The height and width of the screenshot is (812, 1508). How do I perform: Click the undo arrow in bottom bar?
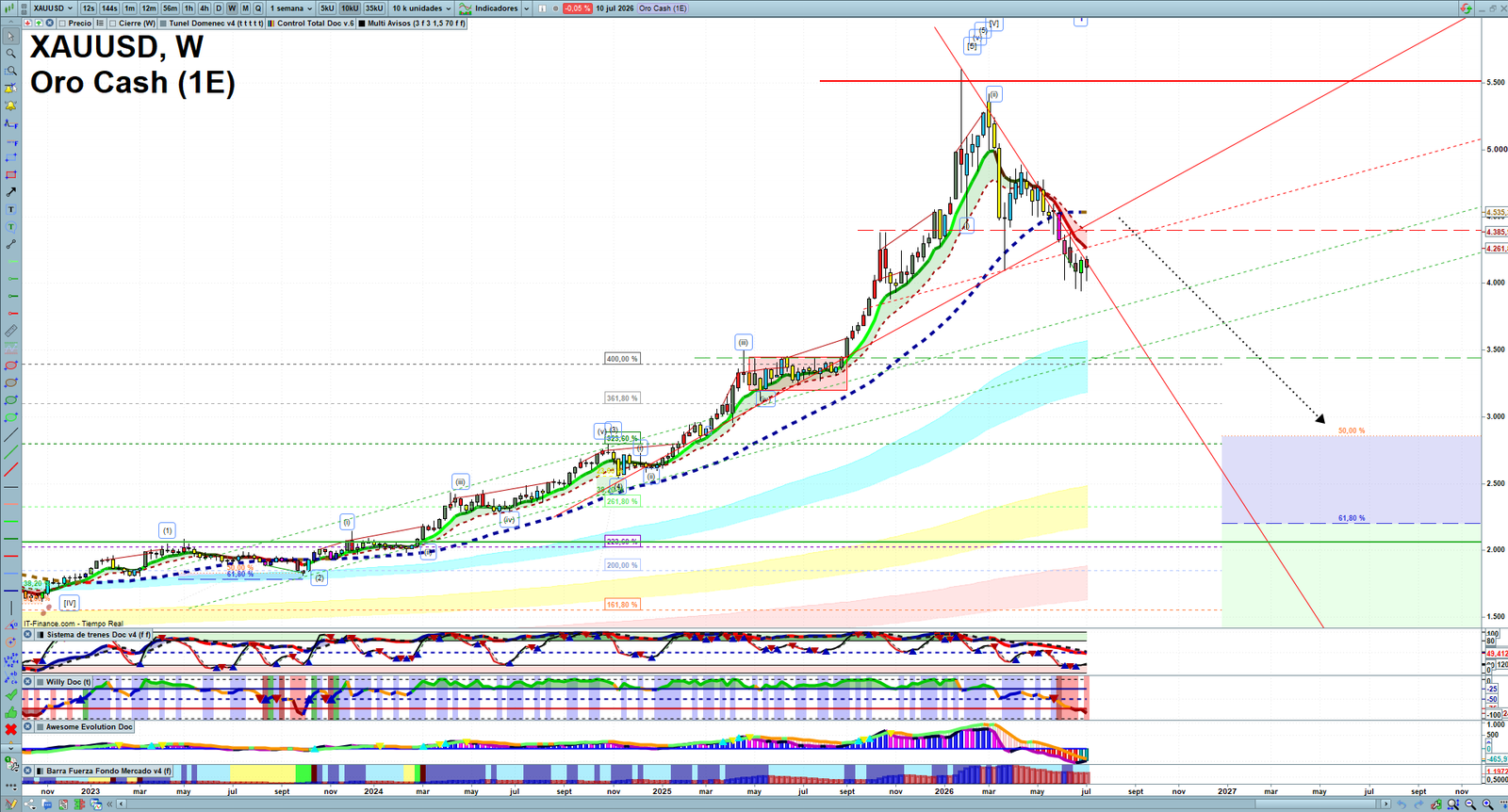1401,804
